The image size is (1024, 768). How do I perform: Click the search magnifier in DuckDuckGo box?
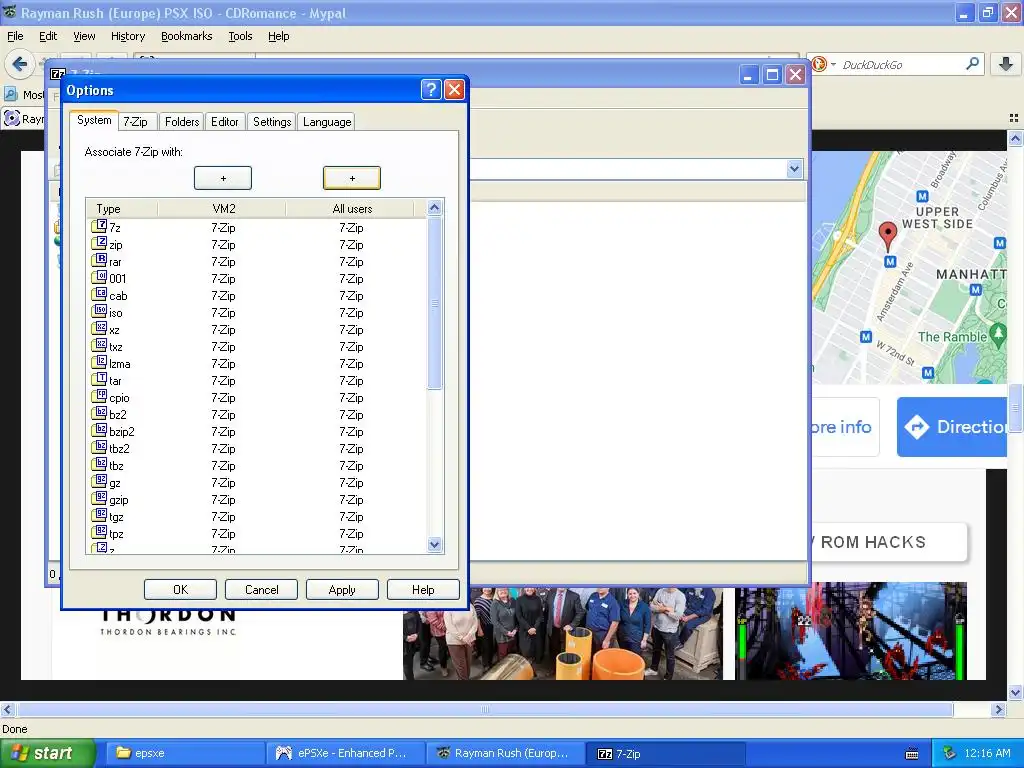[x=972, y=64]
